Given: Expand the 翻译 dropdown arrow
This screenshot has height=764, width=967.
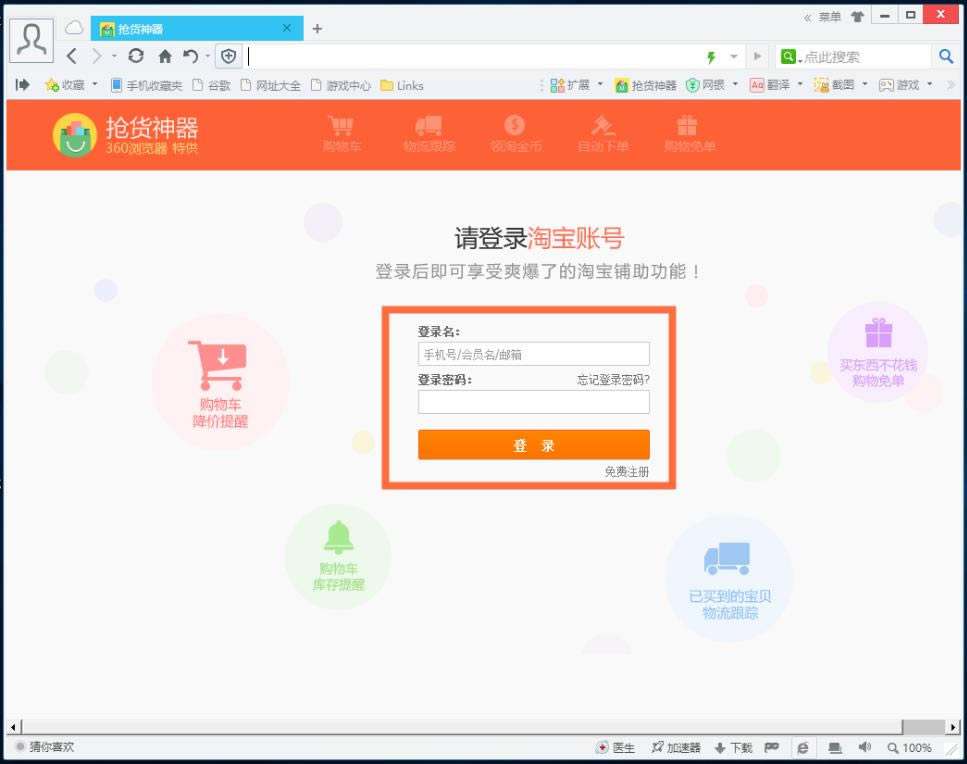Looking at the screenshot, I should pos(800,84).
